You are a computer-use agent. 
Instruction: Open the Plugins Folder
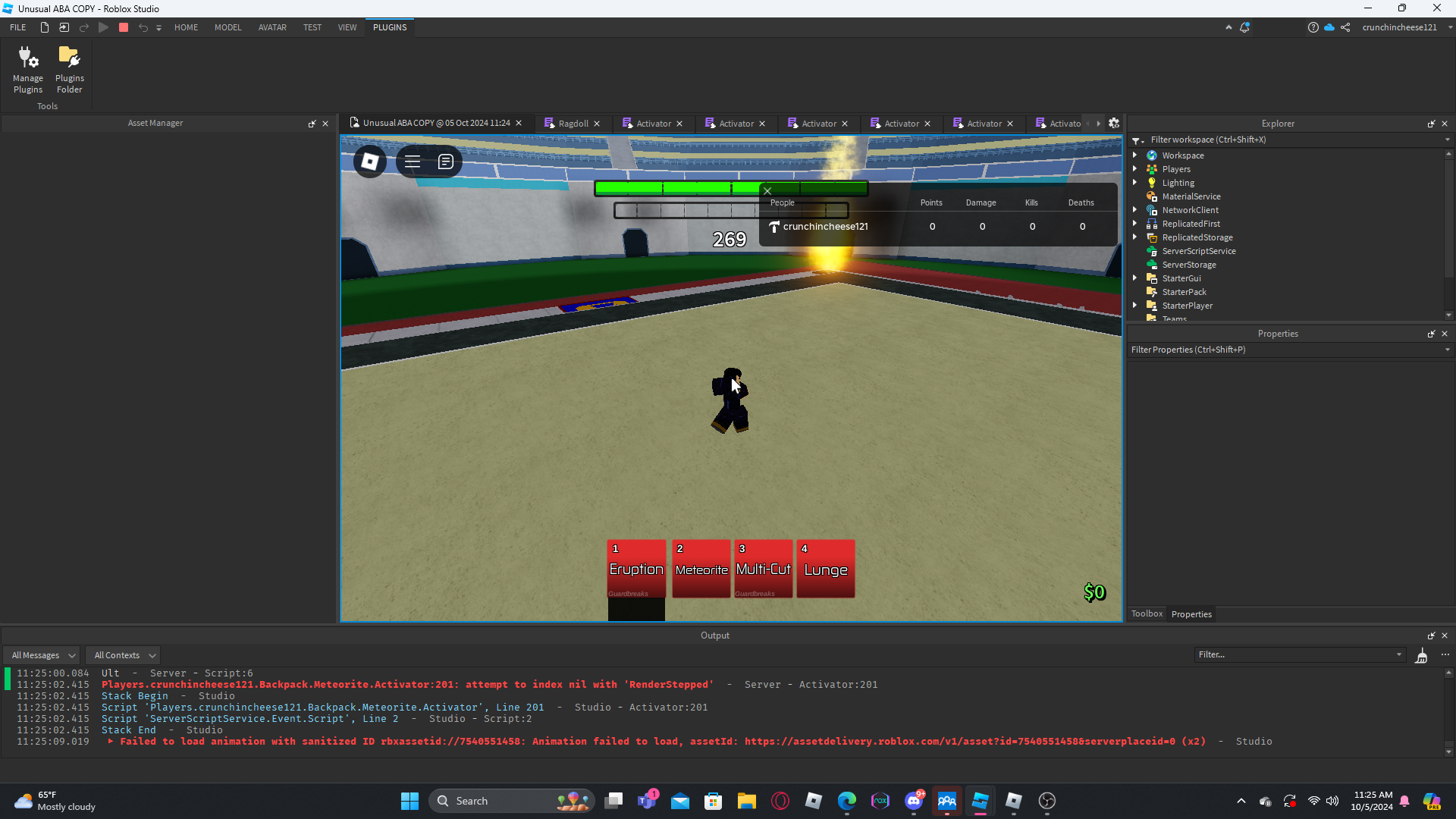pos(69,69)
